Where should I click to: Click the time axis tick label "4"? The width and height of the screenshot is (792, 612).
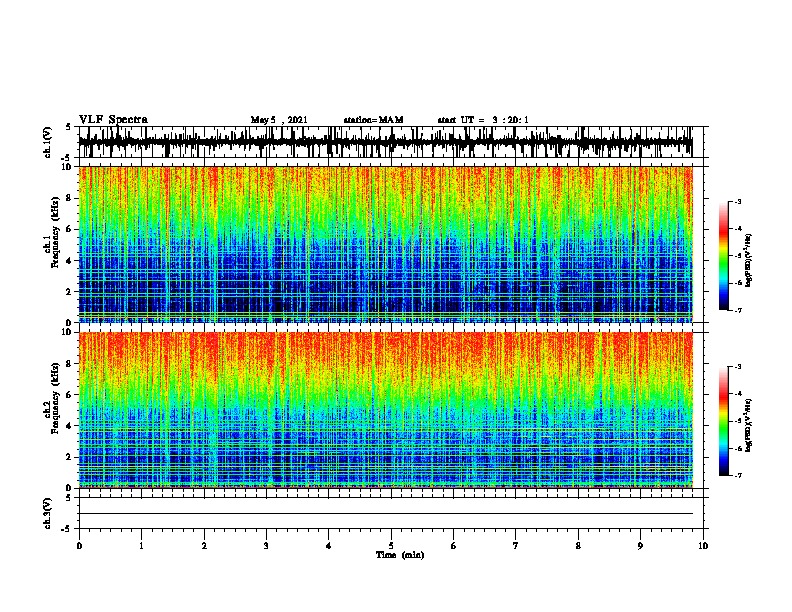click(x=329, y=546)
